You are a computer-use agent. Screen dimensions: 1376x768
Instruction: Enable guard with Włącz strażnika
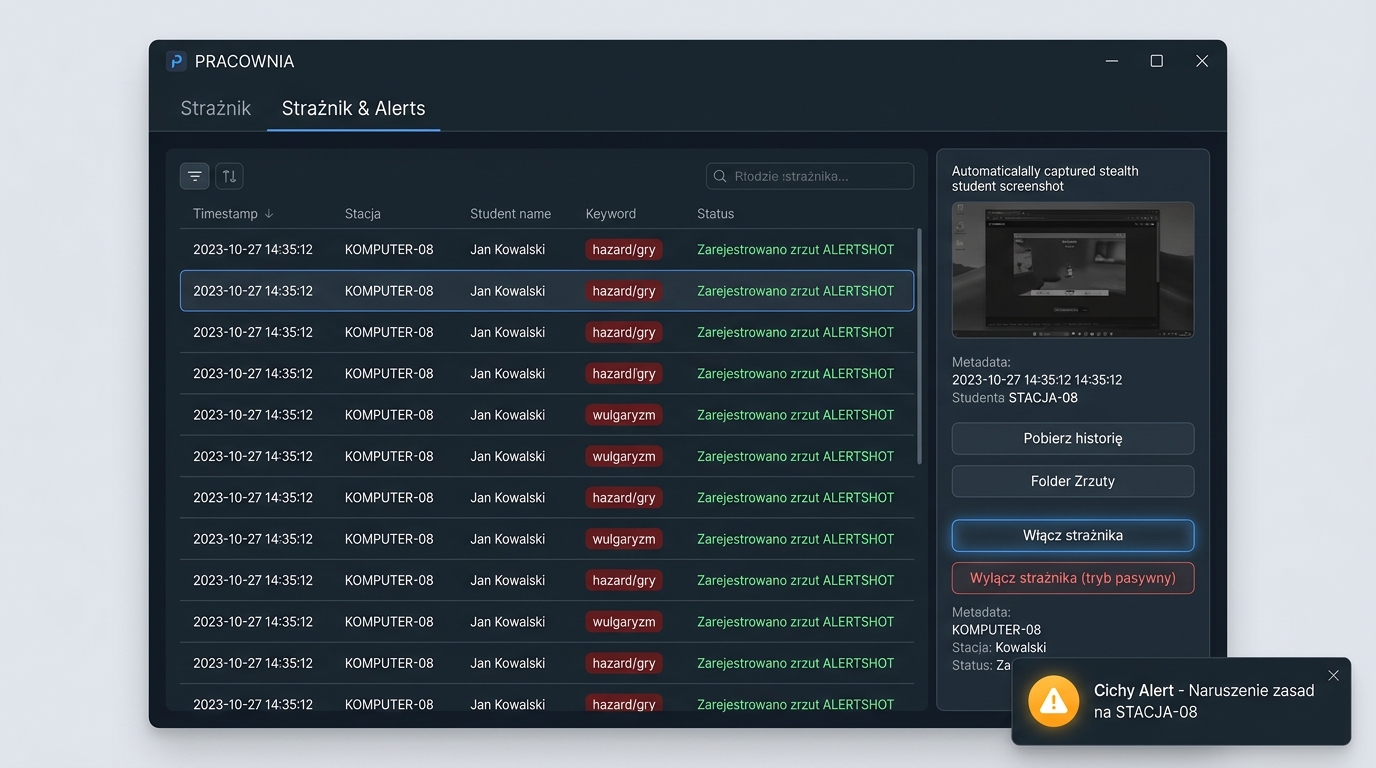(1073, 535)
